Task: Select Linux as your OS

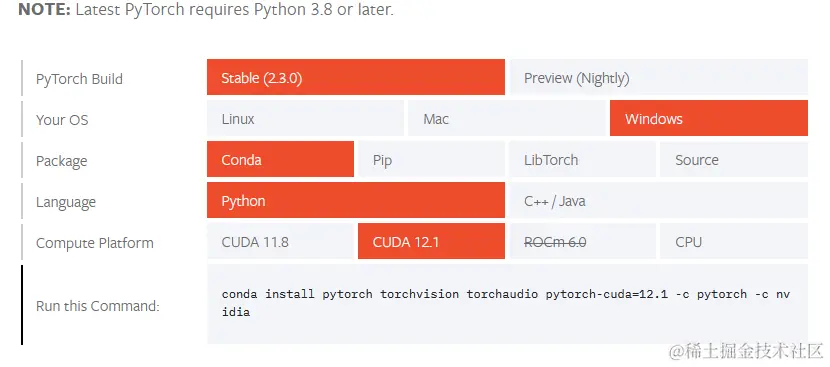Action: point(305,118)
